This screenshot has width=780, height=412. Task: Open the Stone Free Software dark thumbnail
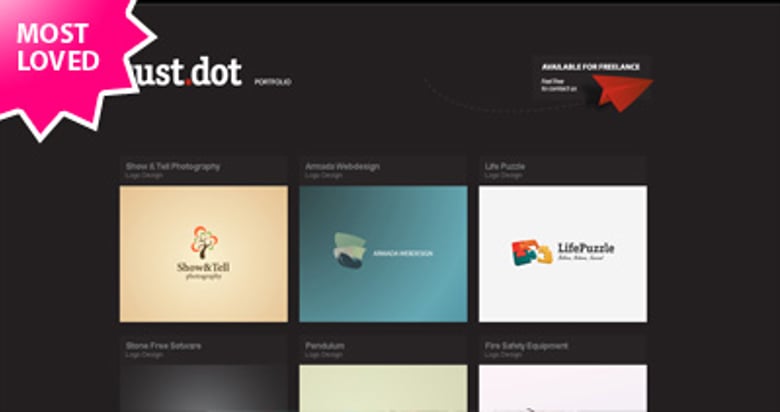click(x=204, y=389)
